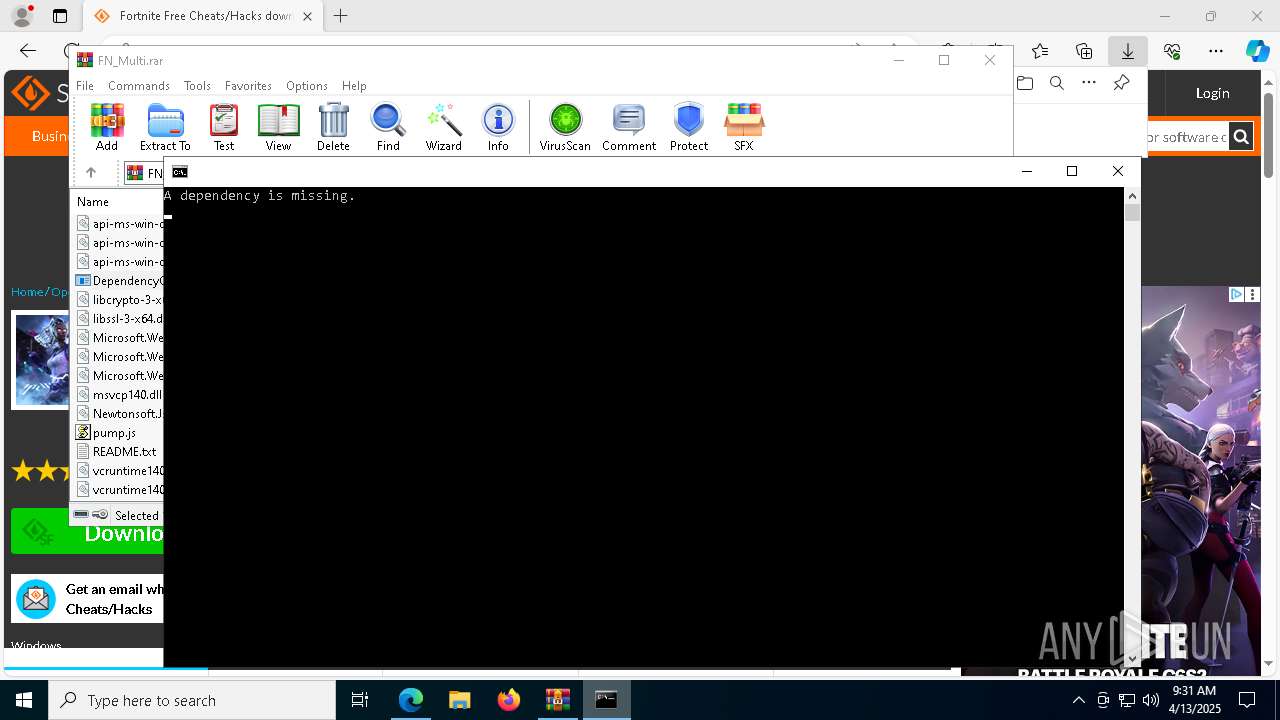Open Edge tab actions menu
The height and width of the screenshot is (720, 1280).
pyautogui.click(x=60, y=16)
